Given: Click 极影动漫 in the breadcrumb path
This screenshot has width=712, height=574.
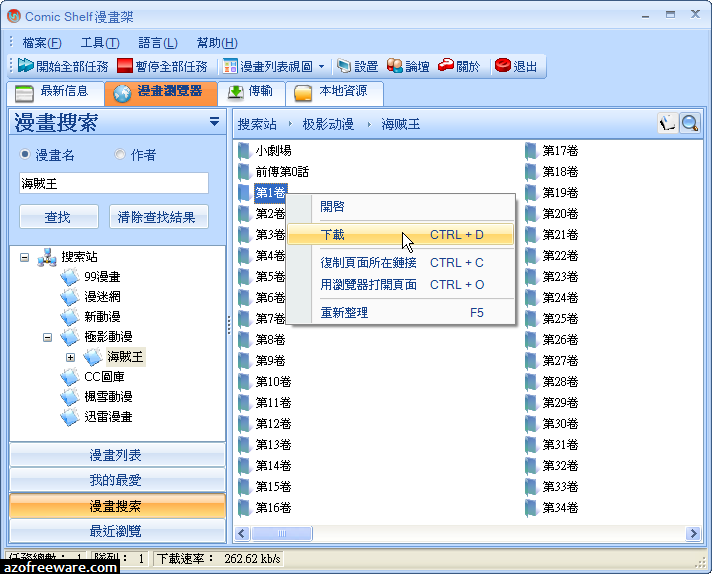Looking at the screenshot, I should click(x=328, y=124).
